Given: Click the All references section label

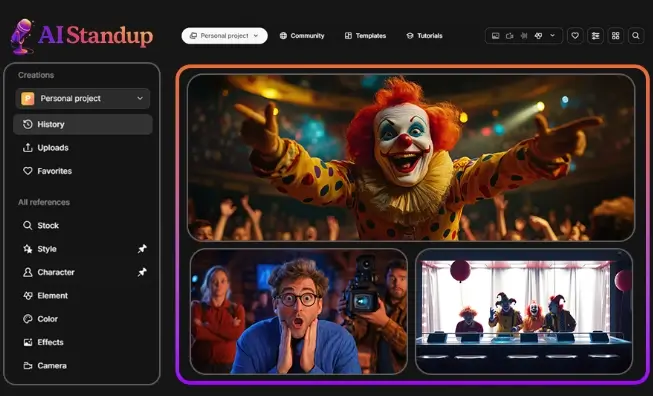Looking at the screenshot, I should 44,202.
